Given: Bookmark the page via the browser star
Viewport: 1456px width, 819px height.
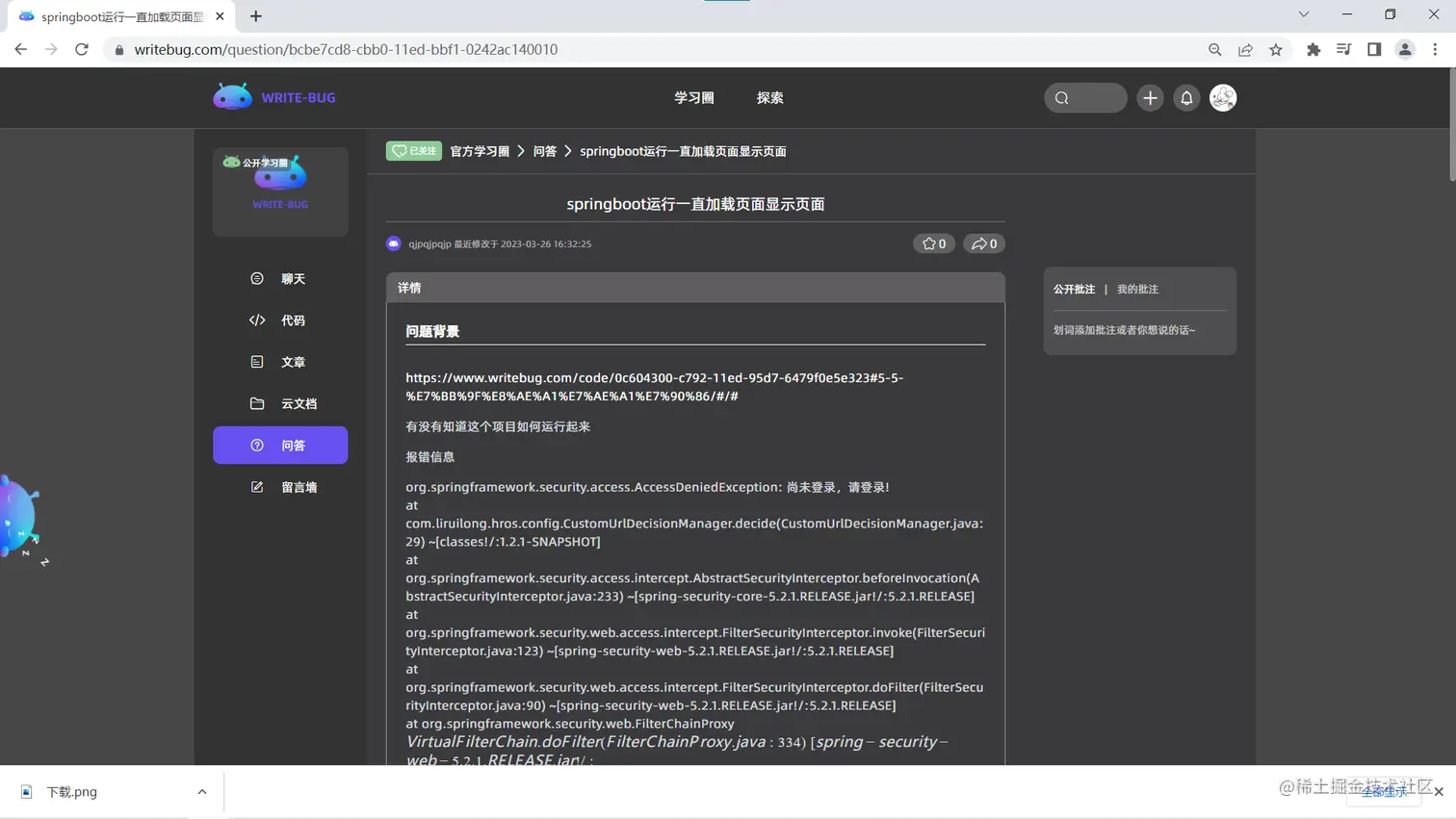Looking at the screenshot, I should (x=1274, y=49).
